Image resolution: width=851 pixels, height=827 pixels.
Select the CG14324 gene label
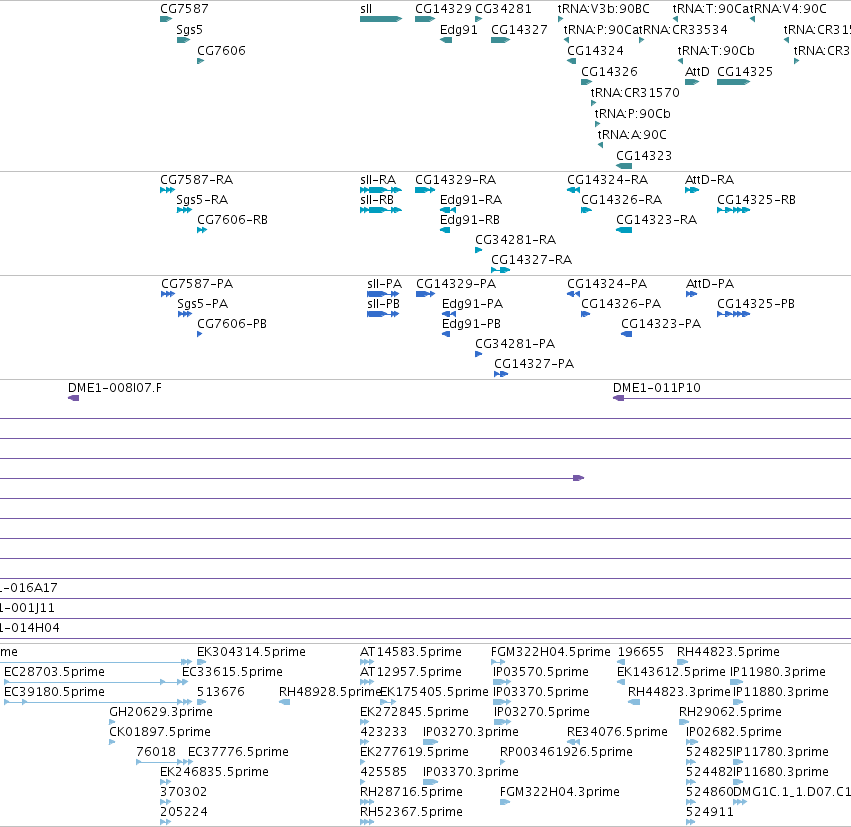(595, 50)
